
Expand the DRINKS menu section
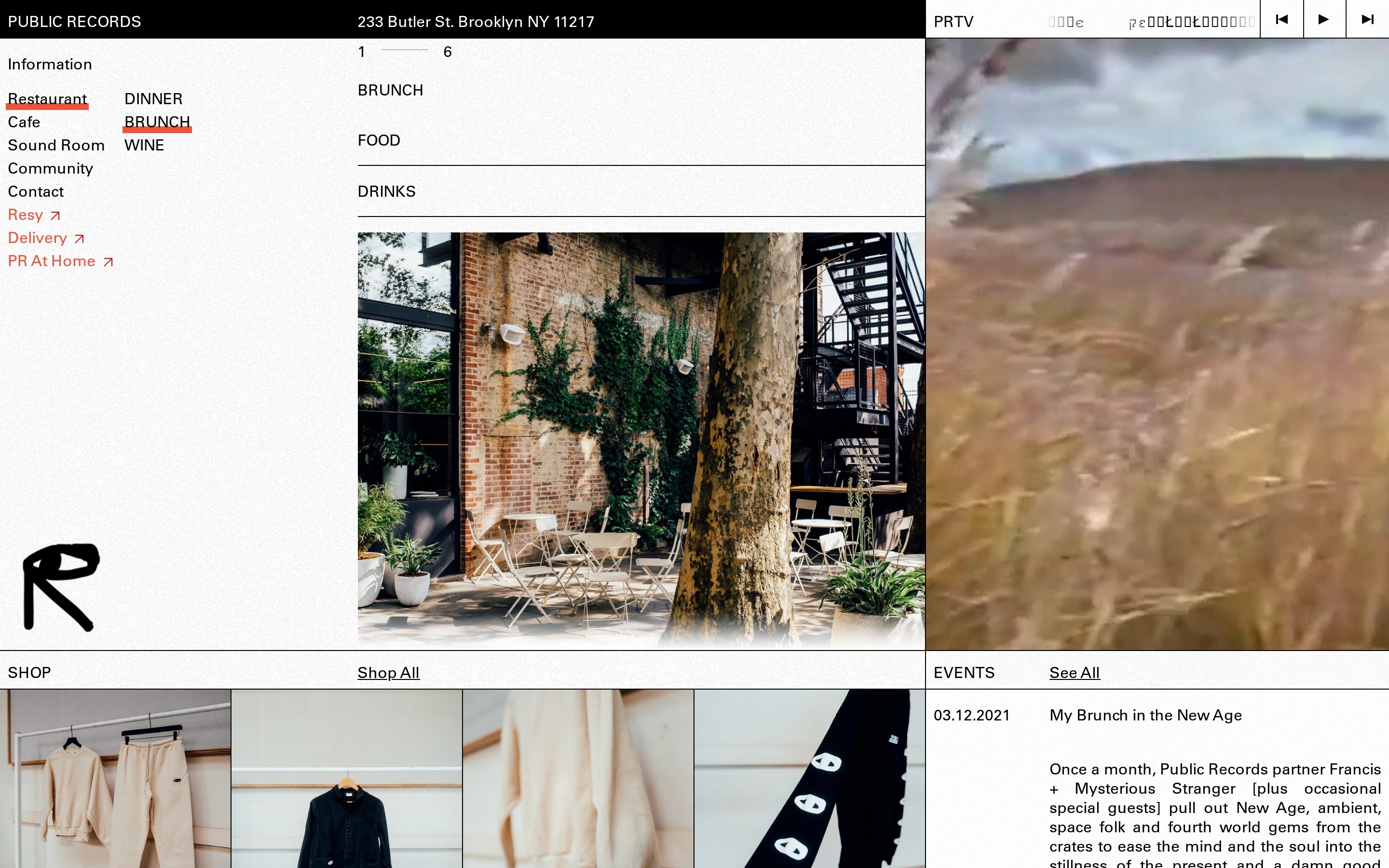click(386, 192)
